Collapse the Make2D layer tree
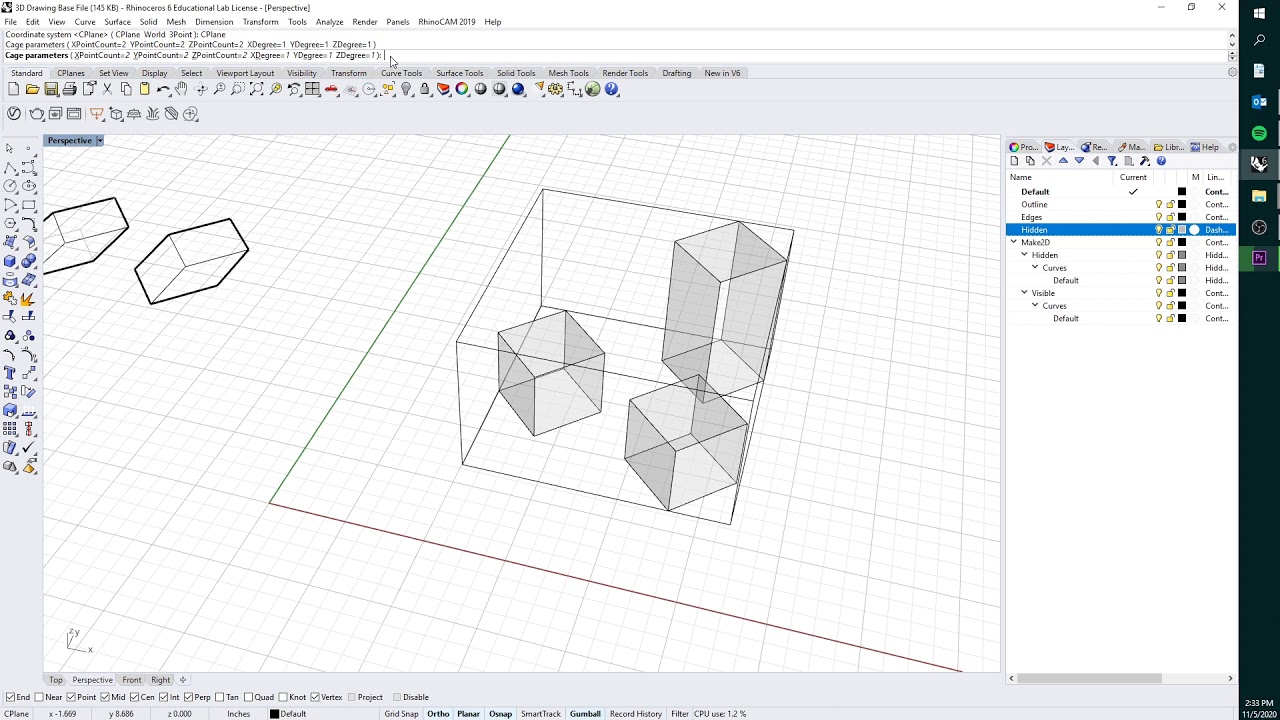This screenshot has width=1280, height=720. 1014,242
